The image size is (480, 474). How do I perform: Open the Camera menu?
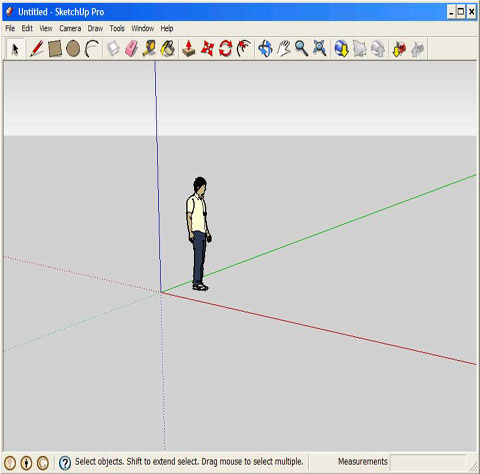click(70, 28)
